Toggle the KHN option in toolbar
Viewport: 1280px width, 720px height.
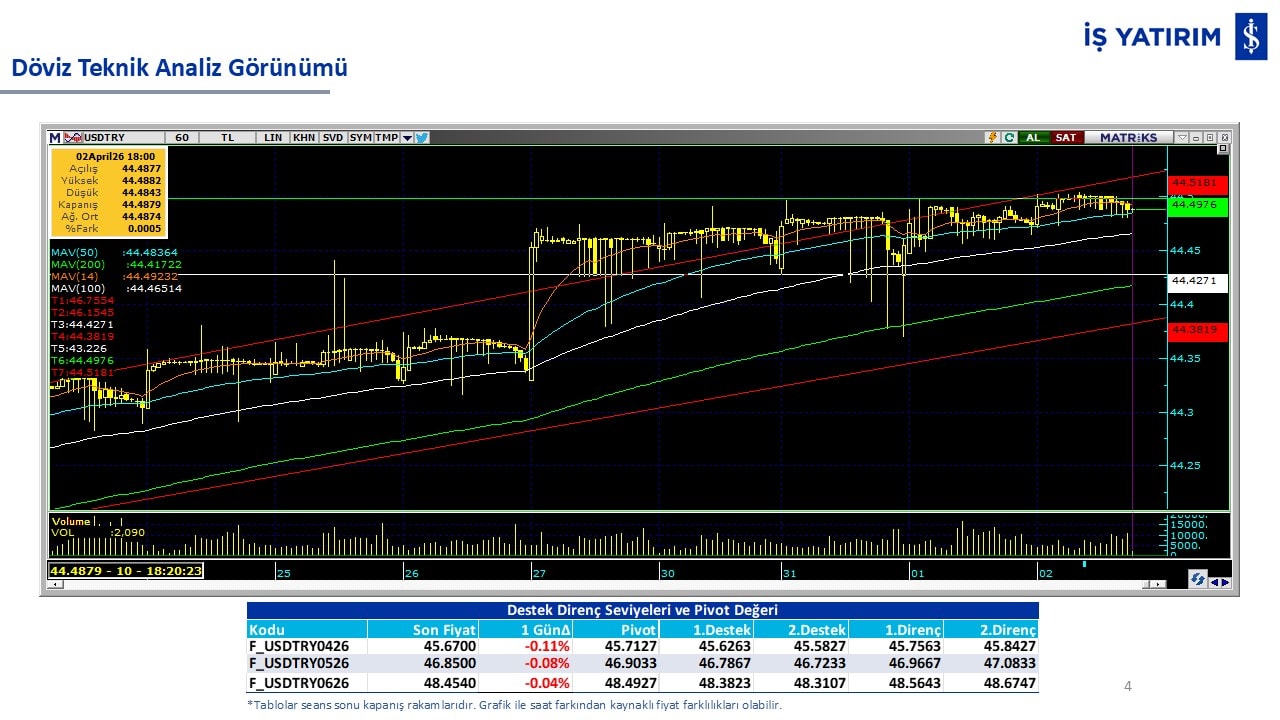(304, 137)
